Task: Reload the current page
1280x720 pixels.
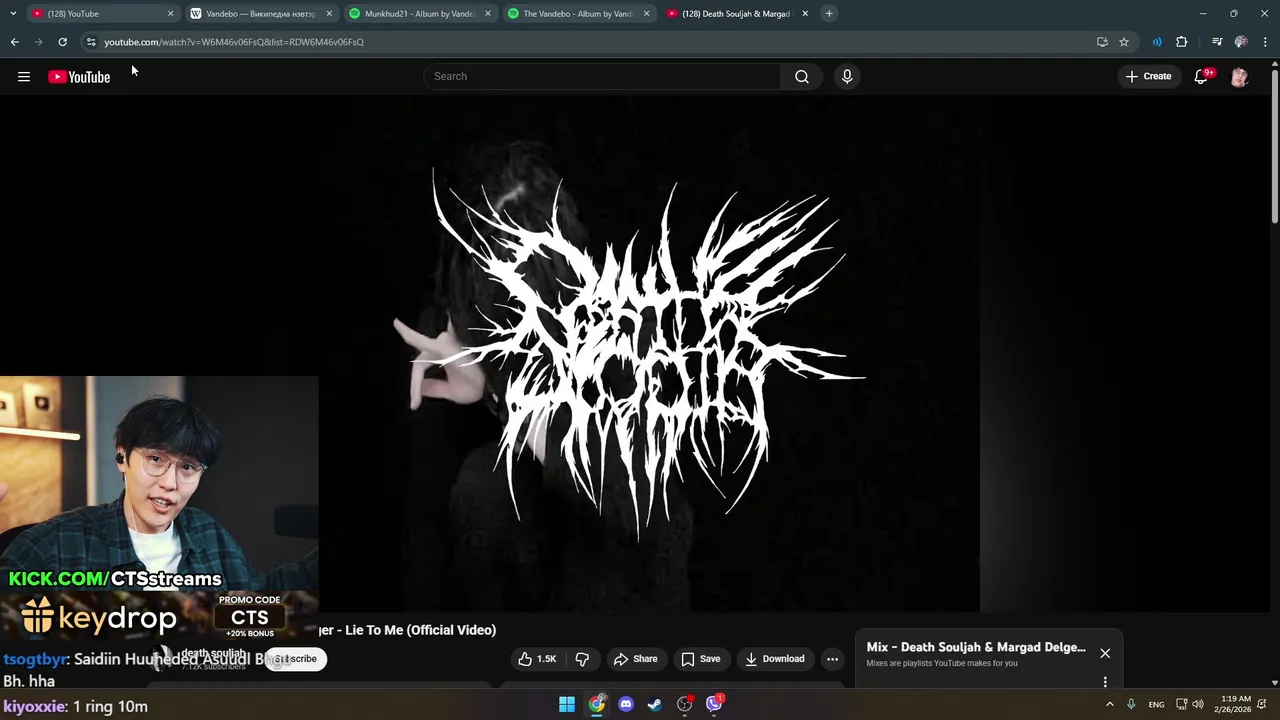Action: point(62,42)
